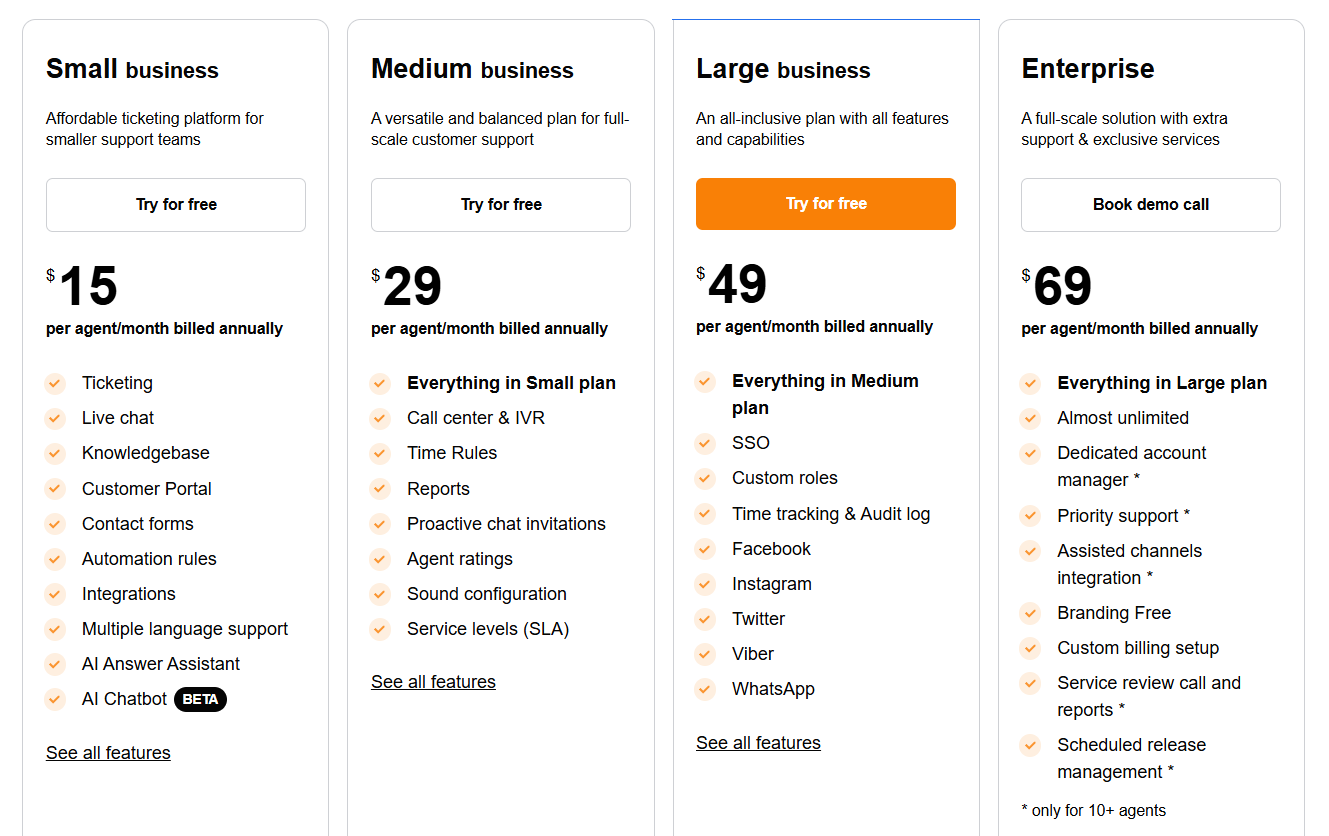
Task: Click the checkmark icon next to Branding Free
Action: [x=1030, y=613]
